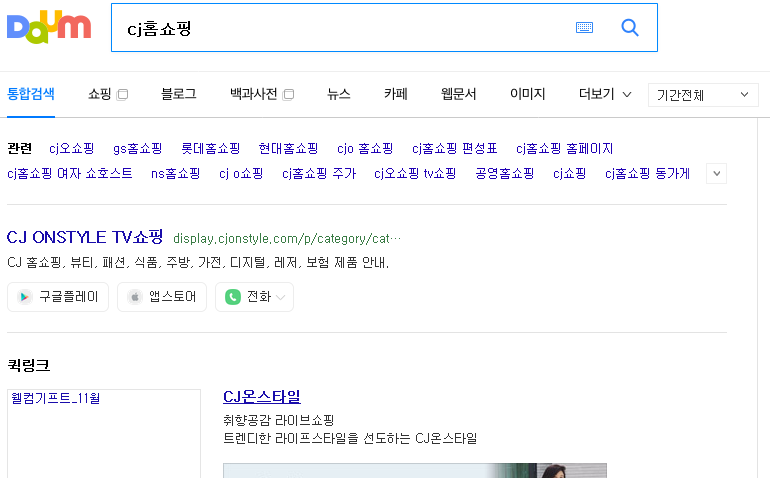770x478 pixels.
Task: Open related search 롯데홈쇼핑
Action: (x=211, y=148)
